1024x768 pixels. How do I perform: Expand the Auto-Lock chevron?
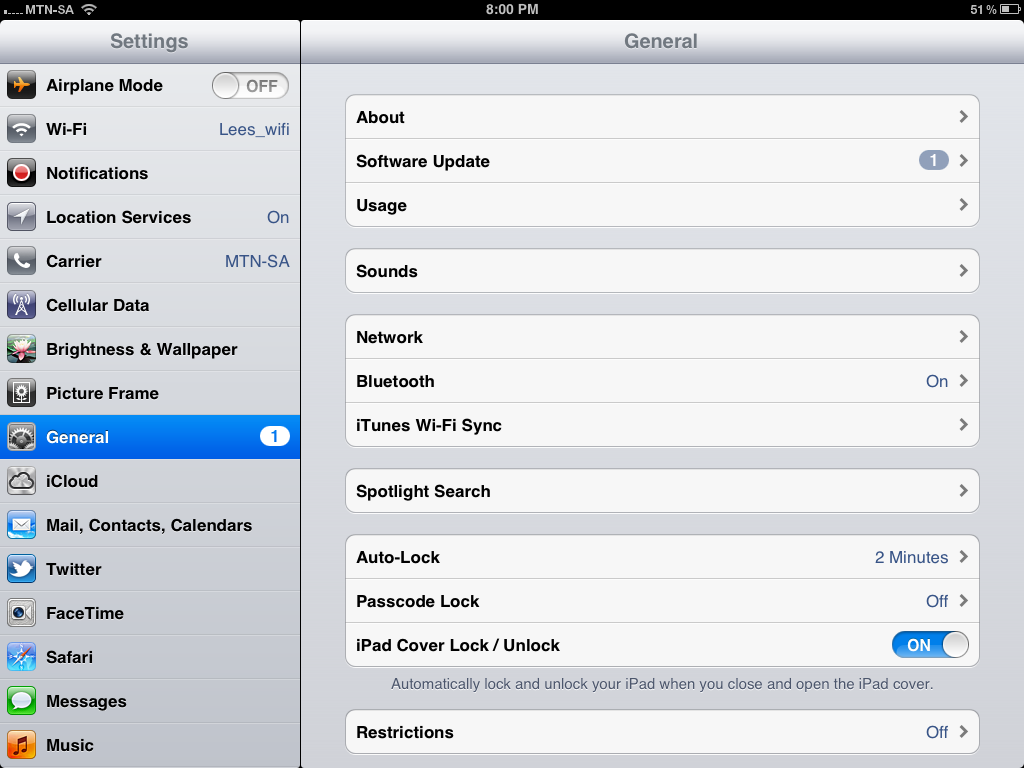[x=963, y=557]
